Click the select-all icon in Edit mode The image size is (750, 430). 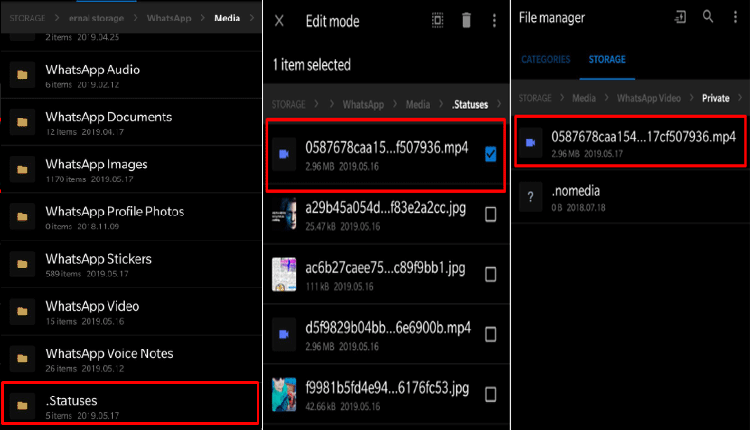click(437, 21)
